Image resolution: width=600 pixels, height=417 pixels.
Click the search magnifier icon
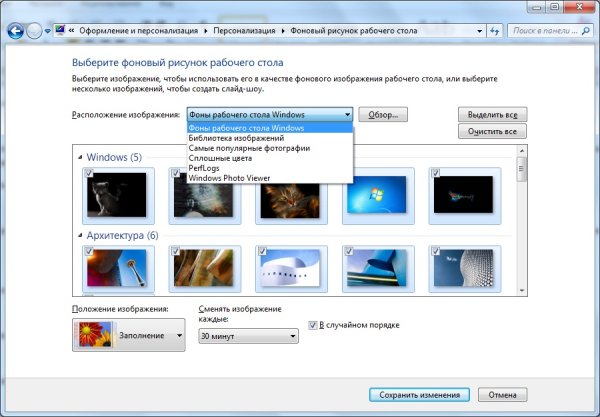[x=585, y=31]
